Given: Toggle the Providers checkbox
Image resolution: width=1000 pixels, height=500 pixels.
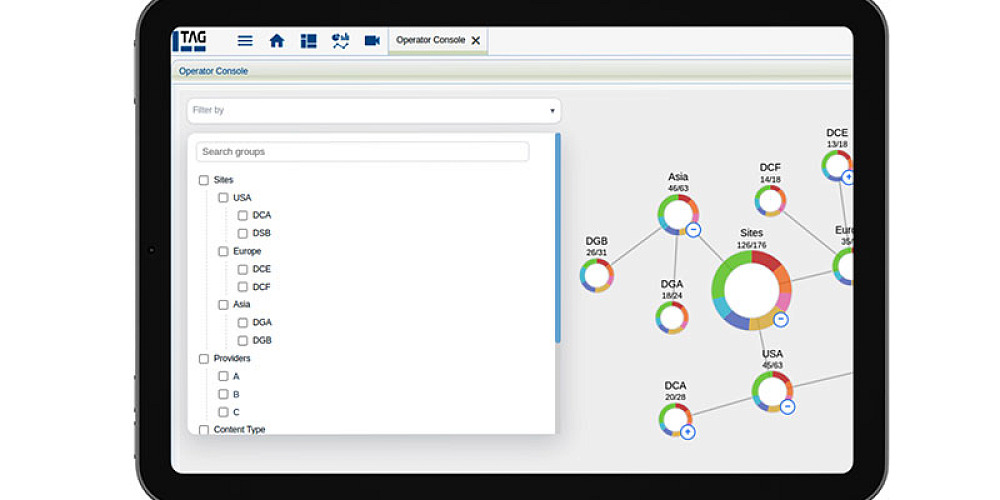Looking at the screenshot, I should coord(204,358).
